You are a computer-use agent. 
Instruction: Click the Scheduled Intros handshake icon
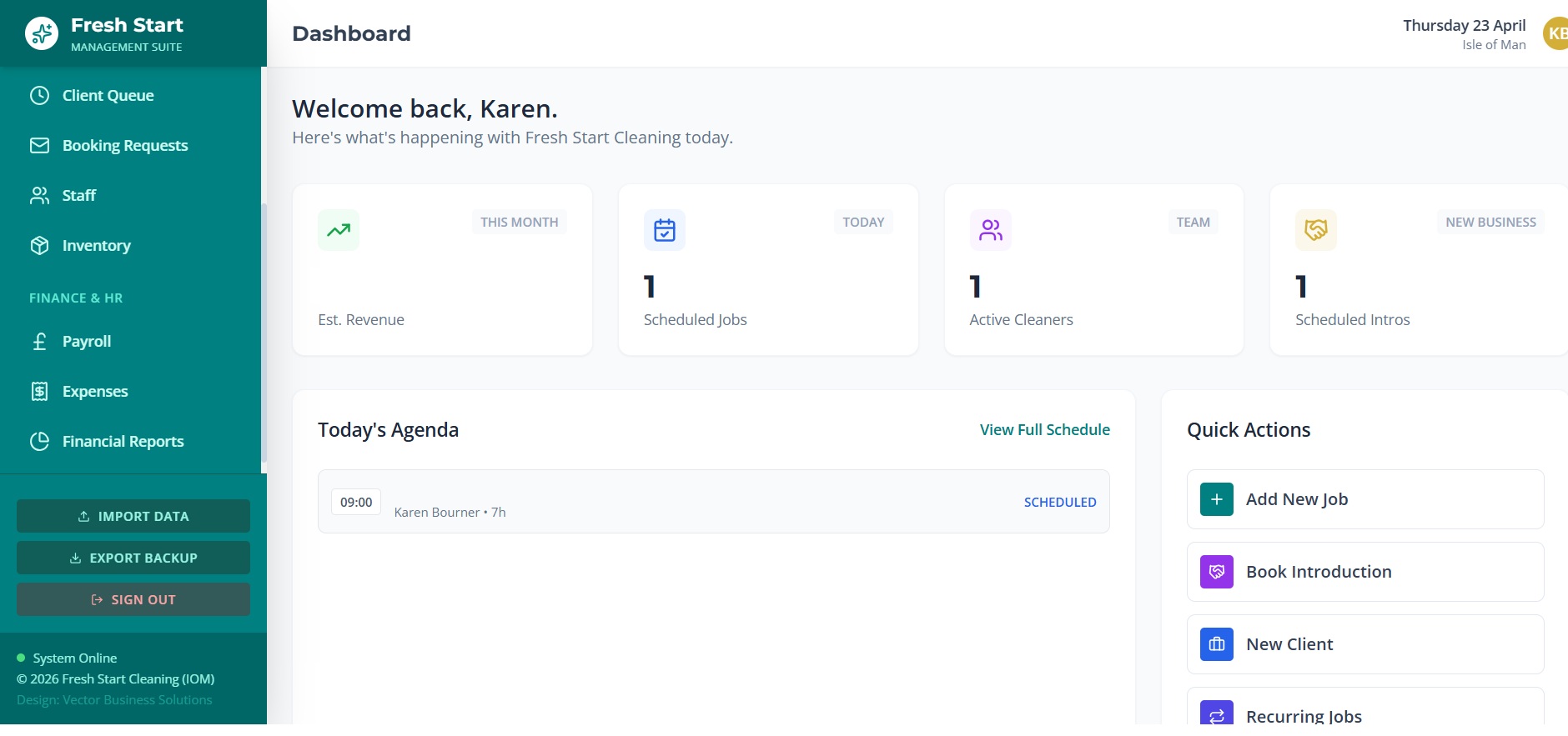coord(1316,230)
